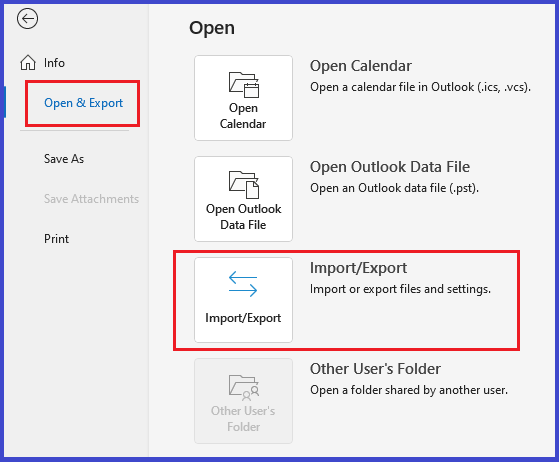Screen dimensions: 559x462
Task: Click the Open Calendar heading text
Action: click(360, 66)
